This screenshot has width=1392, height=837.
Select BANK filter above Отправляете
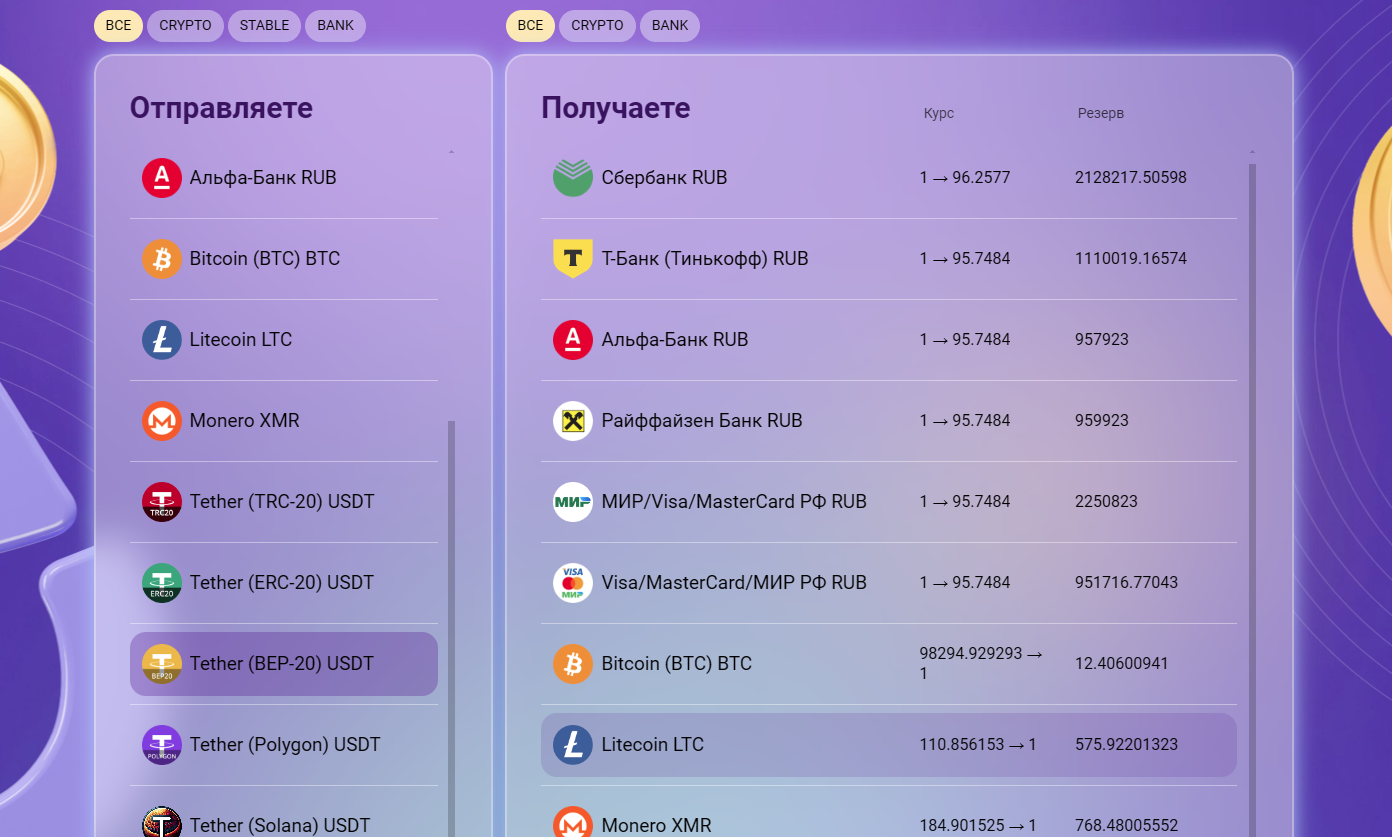point(335,26)
